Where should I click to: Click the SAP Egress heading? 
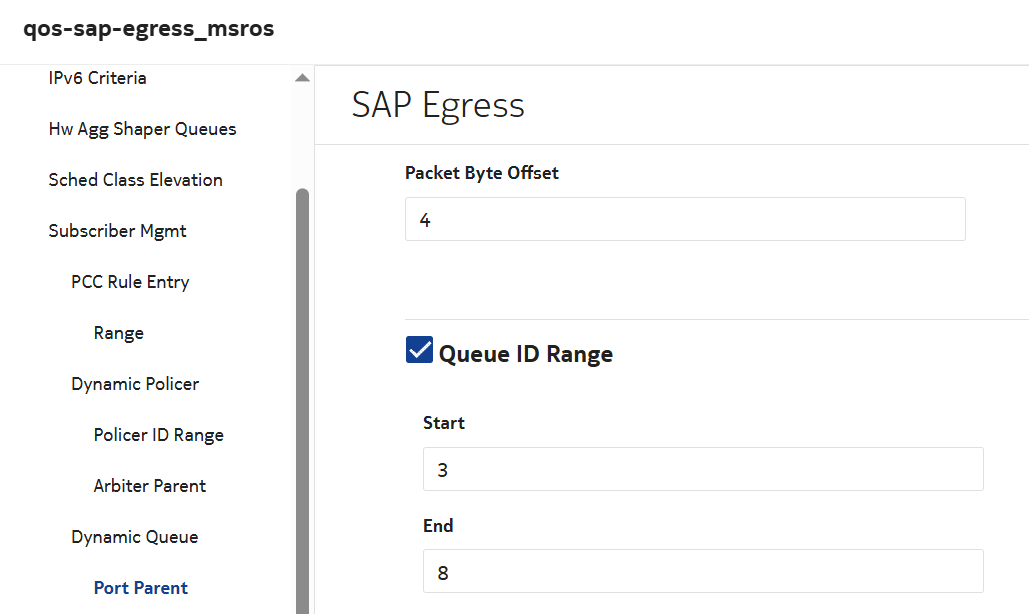tap(438, 105)
